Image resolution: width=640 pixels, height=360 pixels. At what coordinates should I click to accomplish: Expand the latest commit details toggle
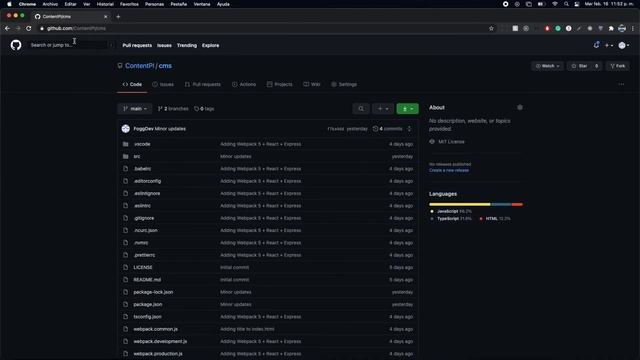[409, 129]
